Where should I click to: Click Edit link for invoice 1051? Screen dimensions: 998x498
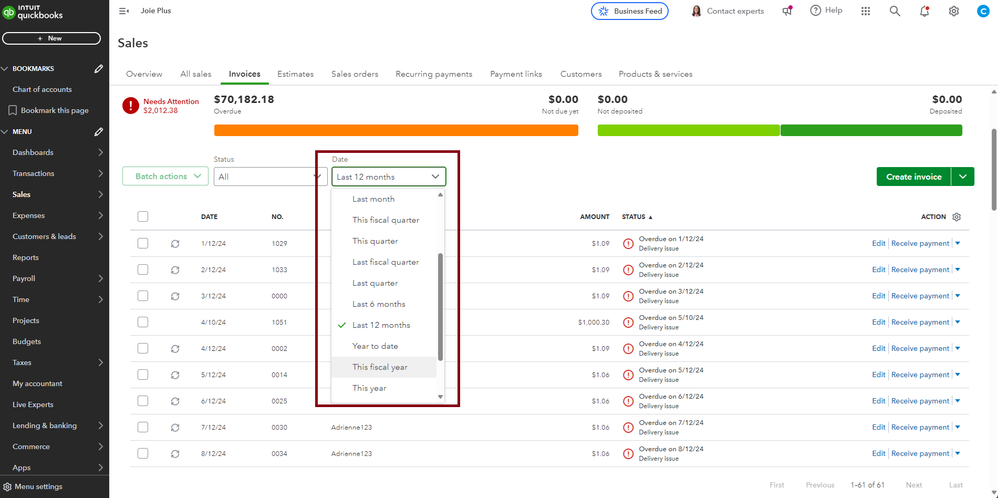[878, 322]
